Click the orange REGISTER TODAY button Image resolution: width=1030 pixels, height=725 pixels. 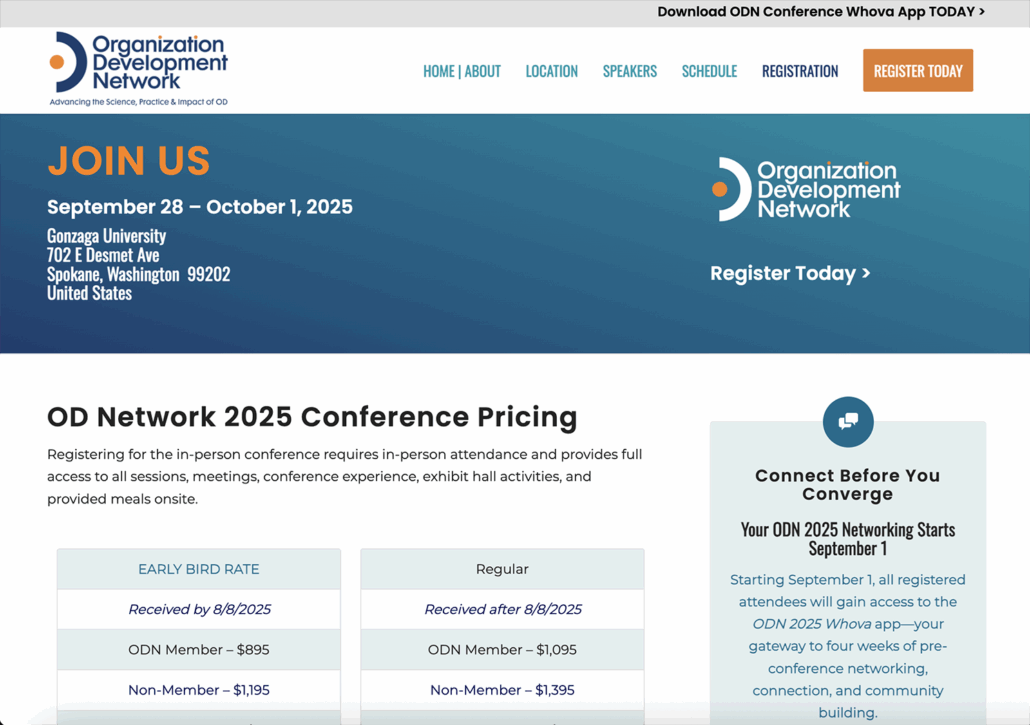918,70
